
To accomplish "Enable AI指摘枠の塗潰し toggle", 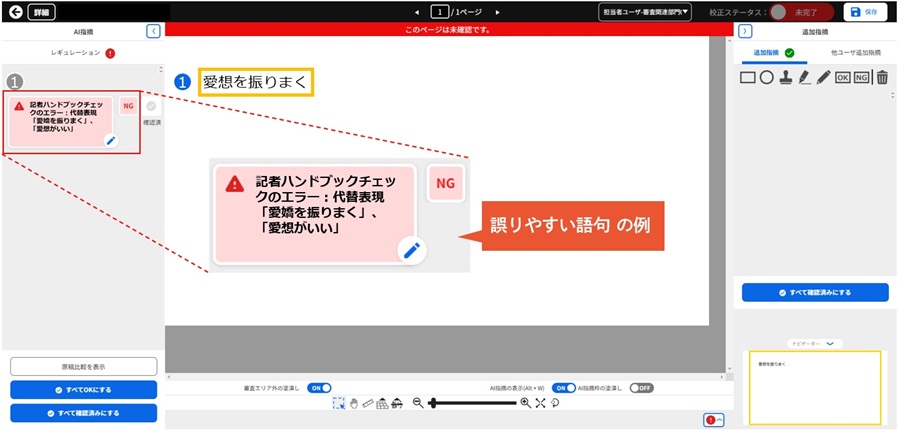I will 641,387.
